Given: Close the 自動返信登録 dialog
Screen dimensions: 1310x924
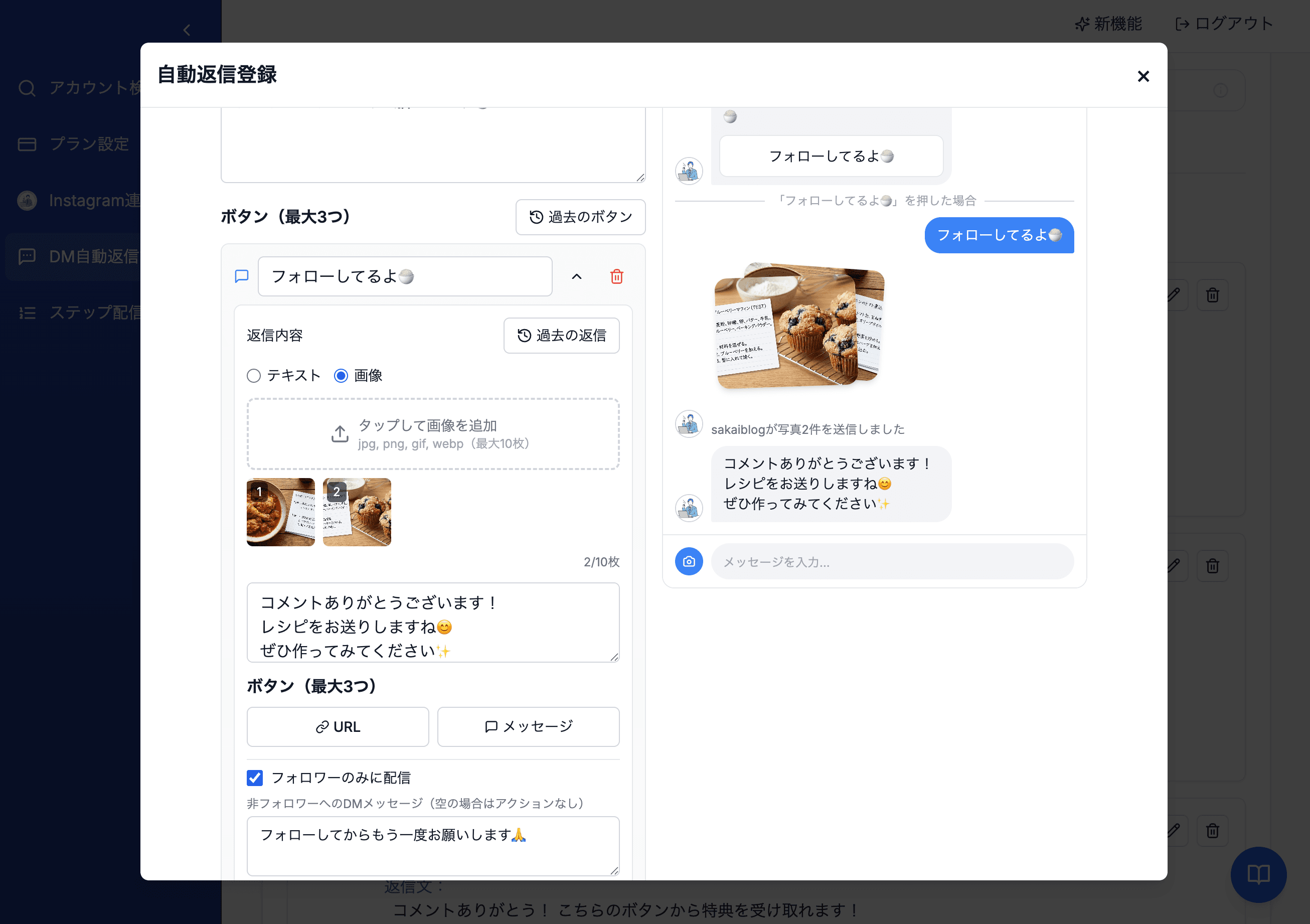Looking at the screenshot, I should tap(1143, 76).
